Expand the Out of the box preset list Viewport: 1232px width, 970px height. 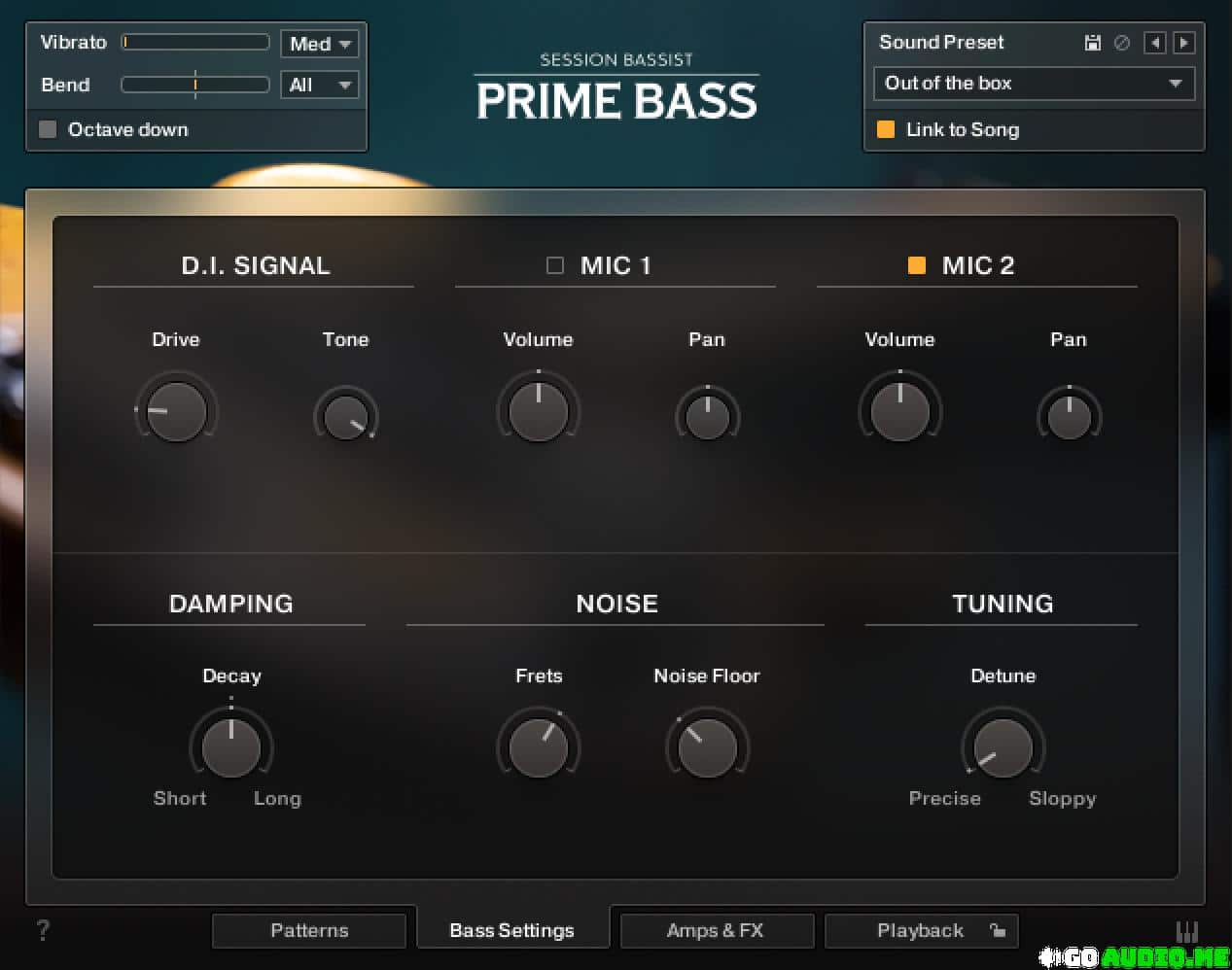point(1034,84)
